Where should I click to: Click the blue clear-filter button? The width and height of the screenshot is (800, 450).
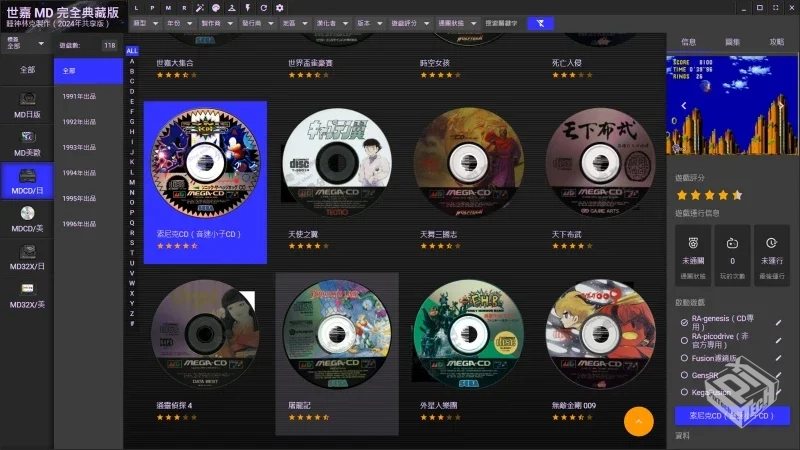(540, 23)
